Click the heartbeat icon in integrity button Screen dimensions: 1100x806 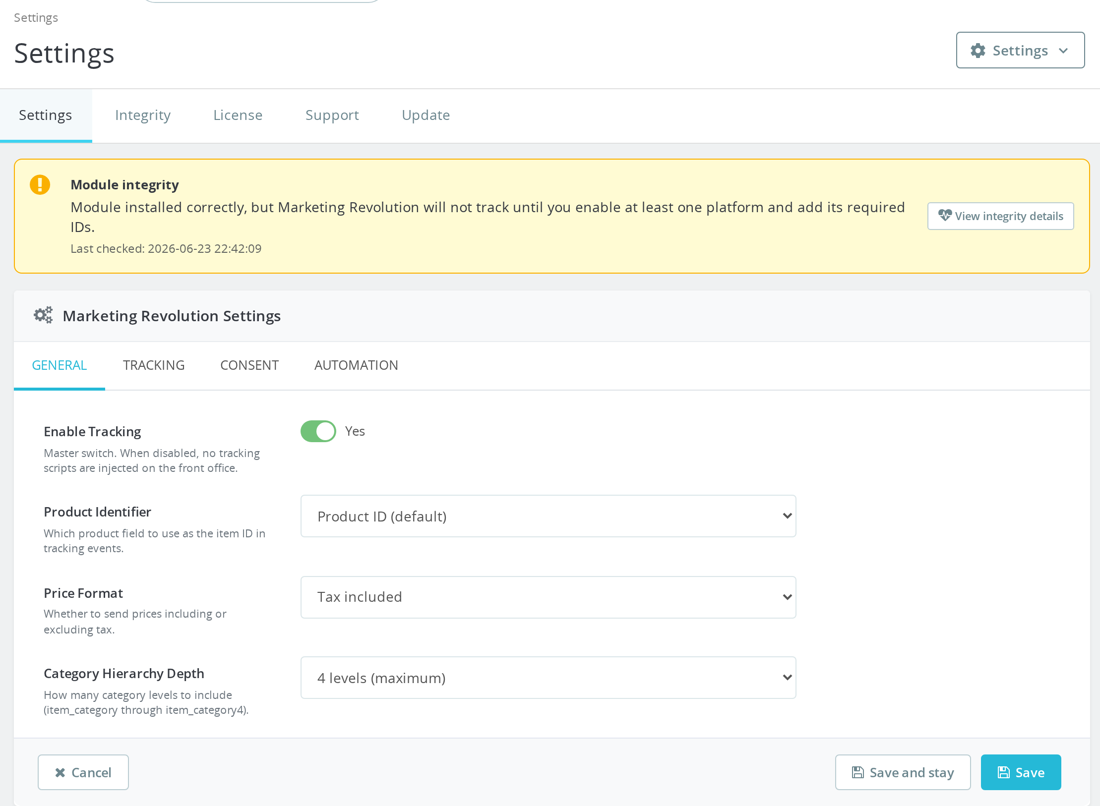tap(945, 215)
